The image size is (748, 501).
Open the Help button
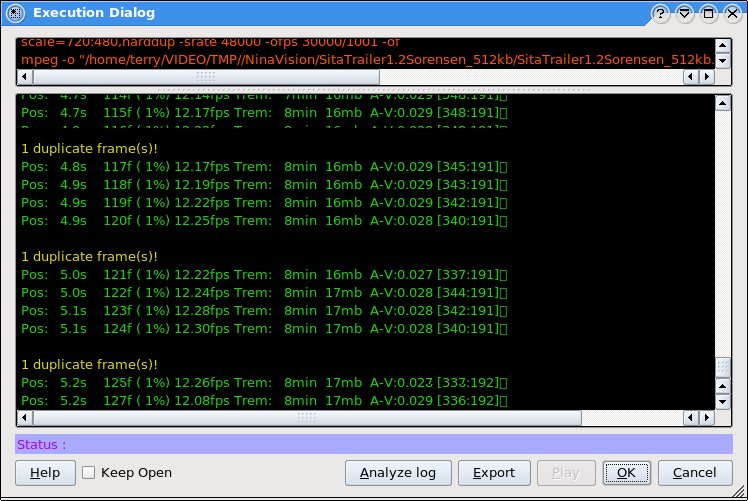pos(45,473)
